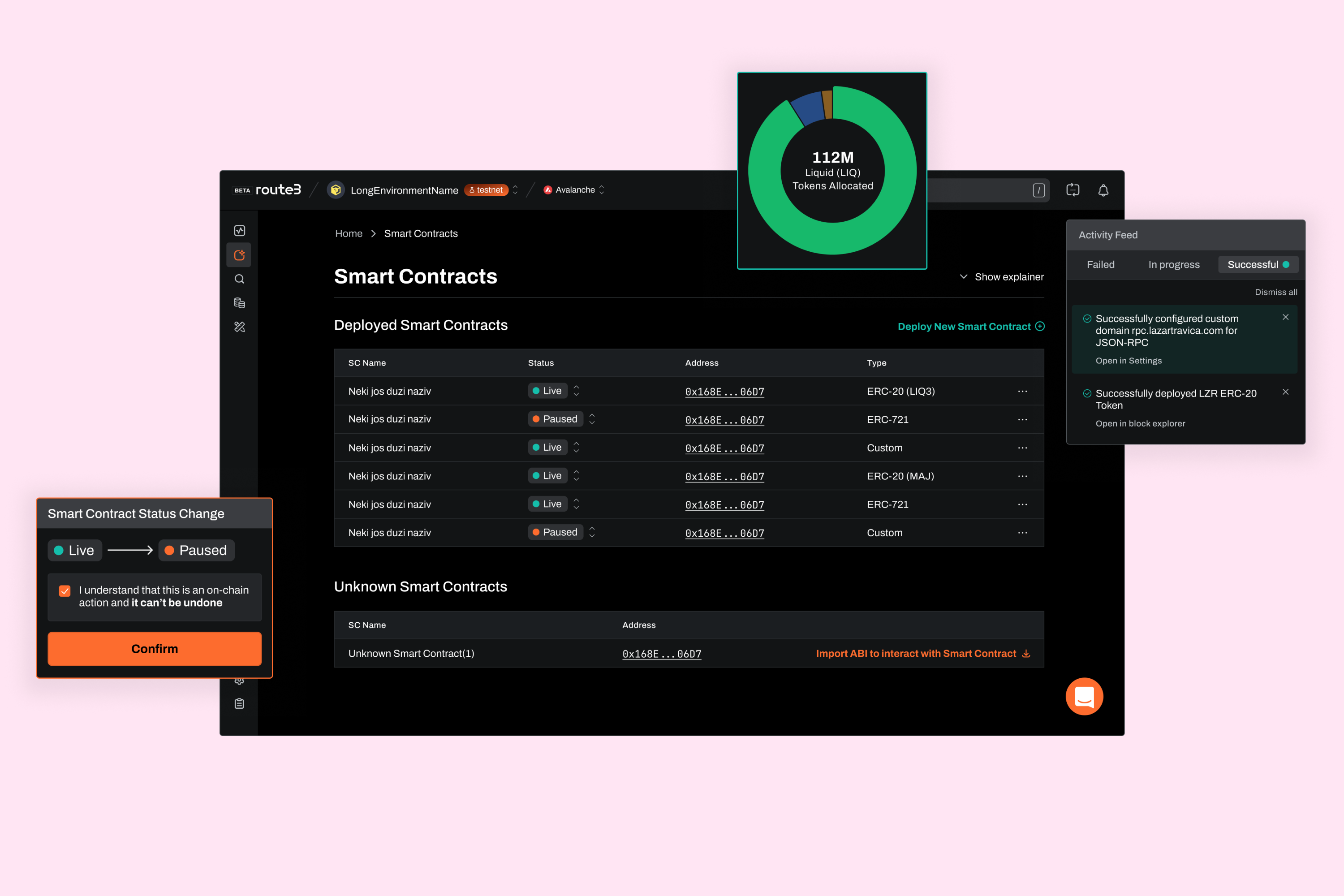Switch to the In progress tab

coord(1174,265)
